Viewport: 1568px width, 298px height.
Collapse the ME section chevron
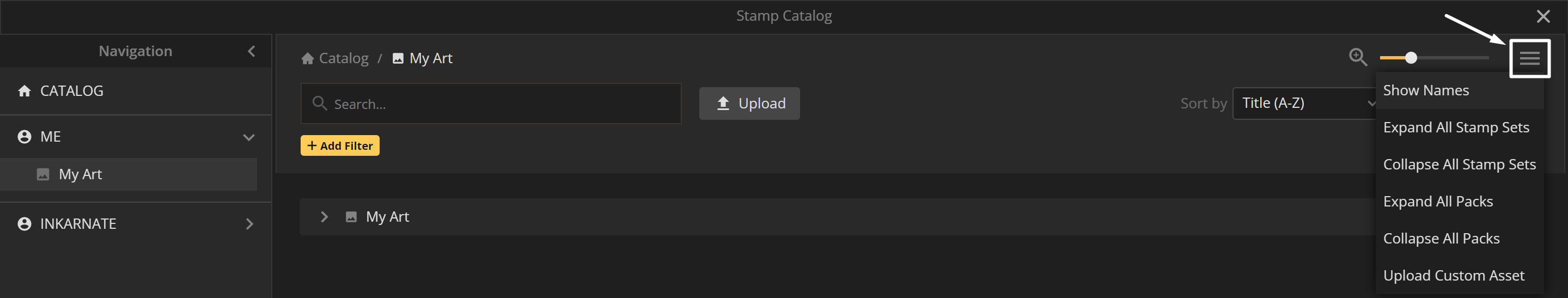pos(248,137)
